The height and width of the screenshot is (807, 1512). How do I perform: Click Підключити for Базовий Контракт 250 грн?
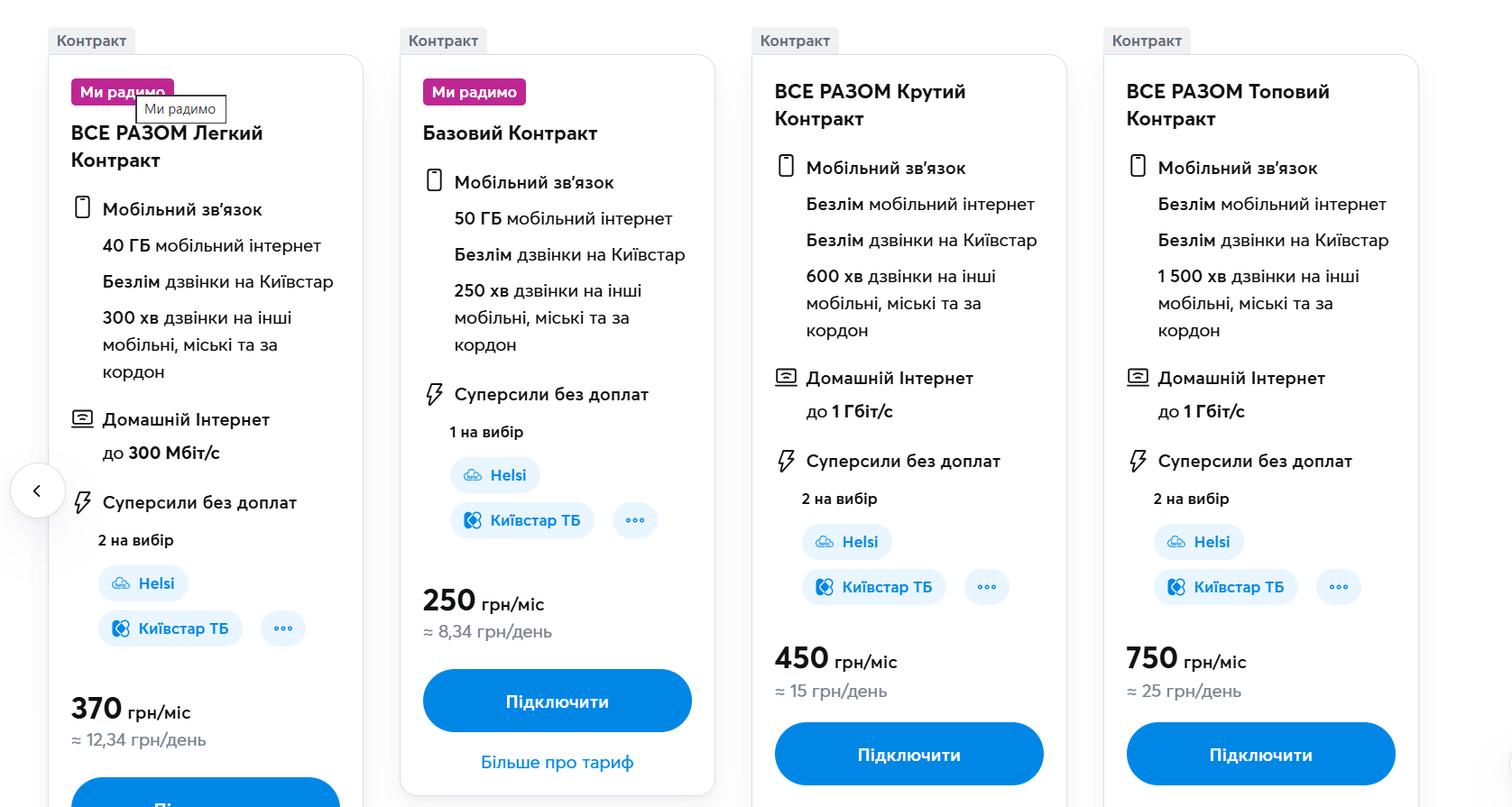(557, 701)
